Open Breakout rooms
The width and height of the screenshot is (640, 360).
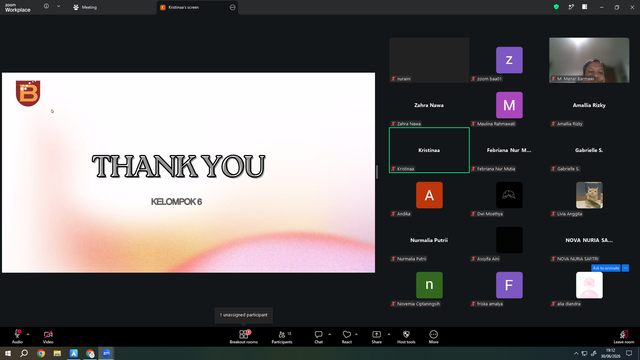pyautogui.click(x=244, y=337)
